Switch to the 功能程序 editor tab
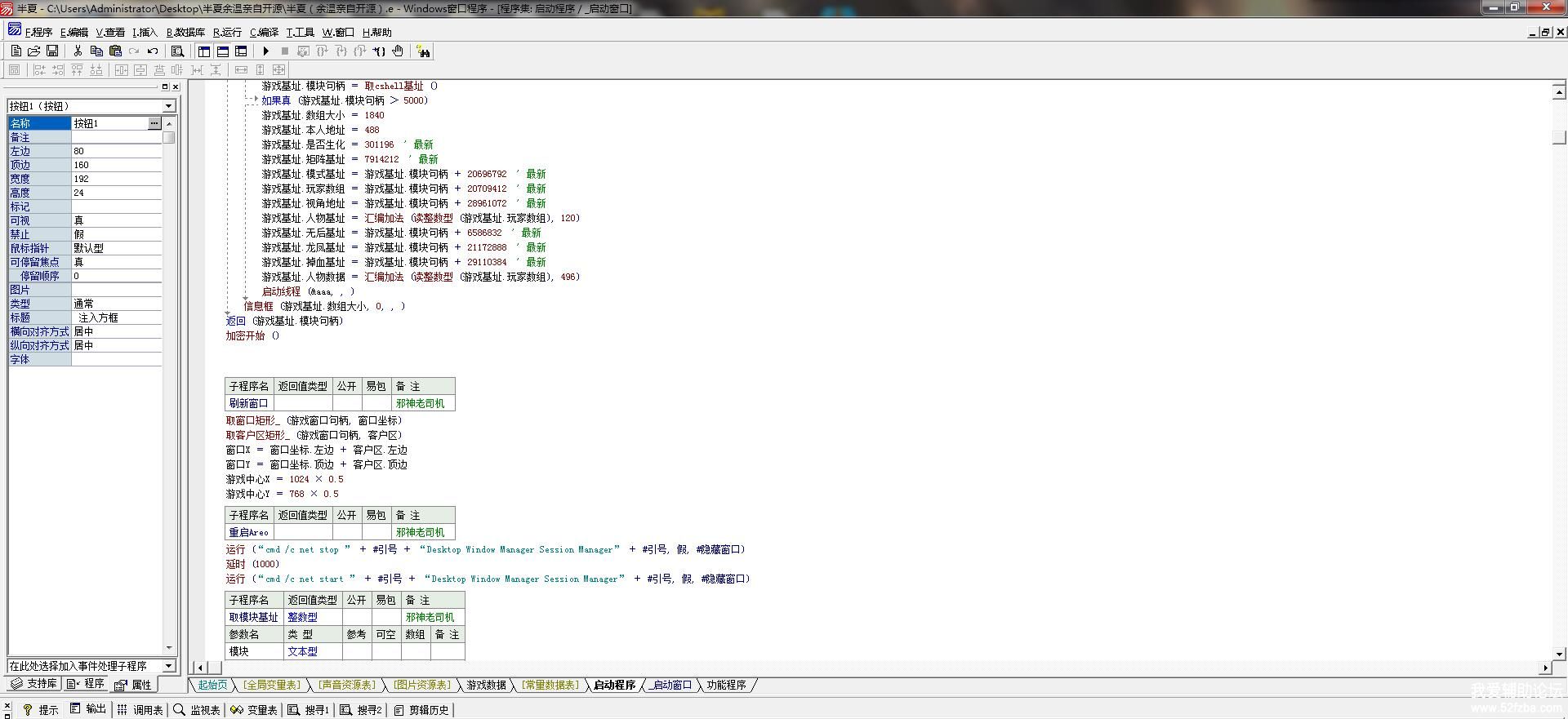Image resolution: width=1568 pixels, height=719 pixels. (726, 686)
